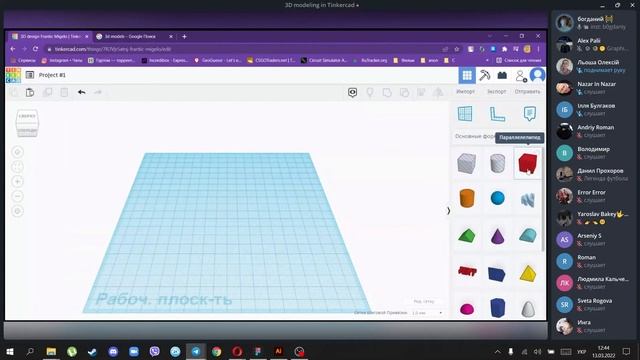Open the snap grid step dropdown
640x360 pixels.
pyautogui.click(x=427, y=313)
